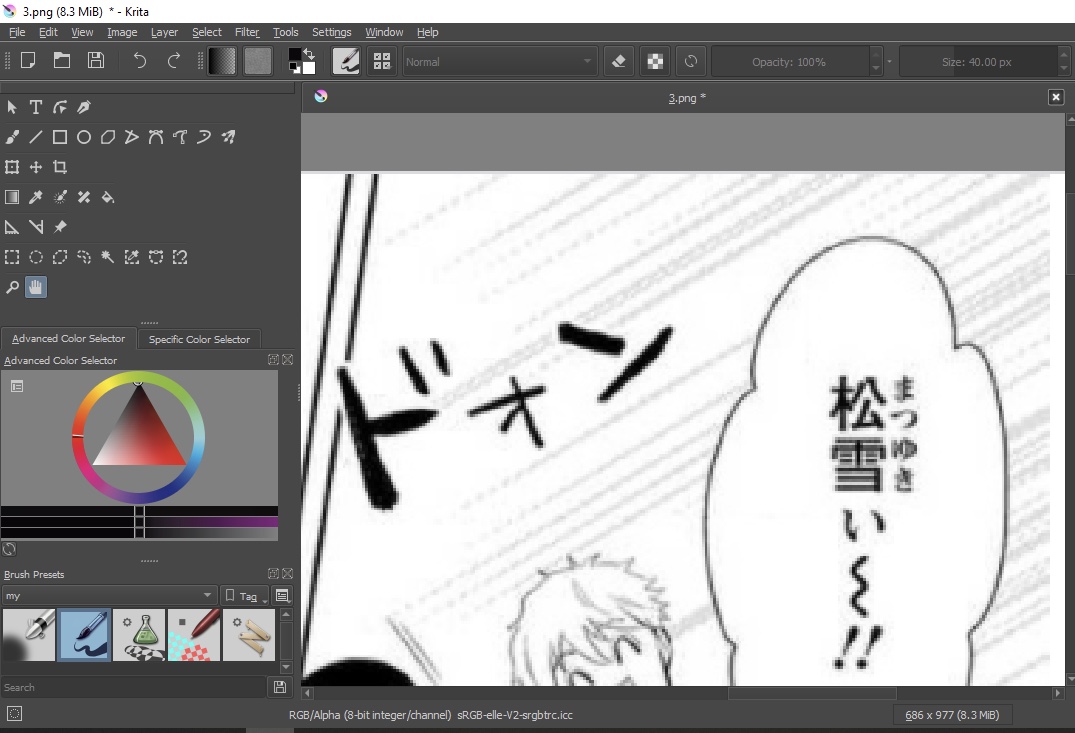Screen dimensions: 1075x733
Task: Select the Pan hand tool
Action: click(x=36, y=287)
